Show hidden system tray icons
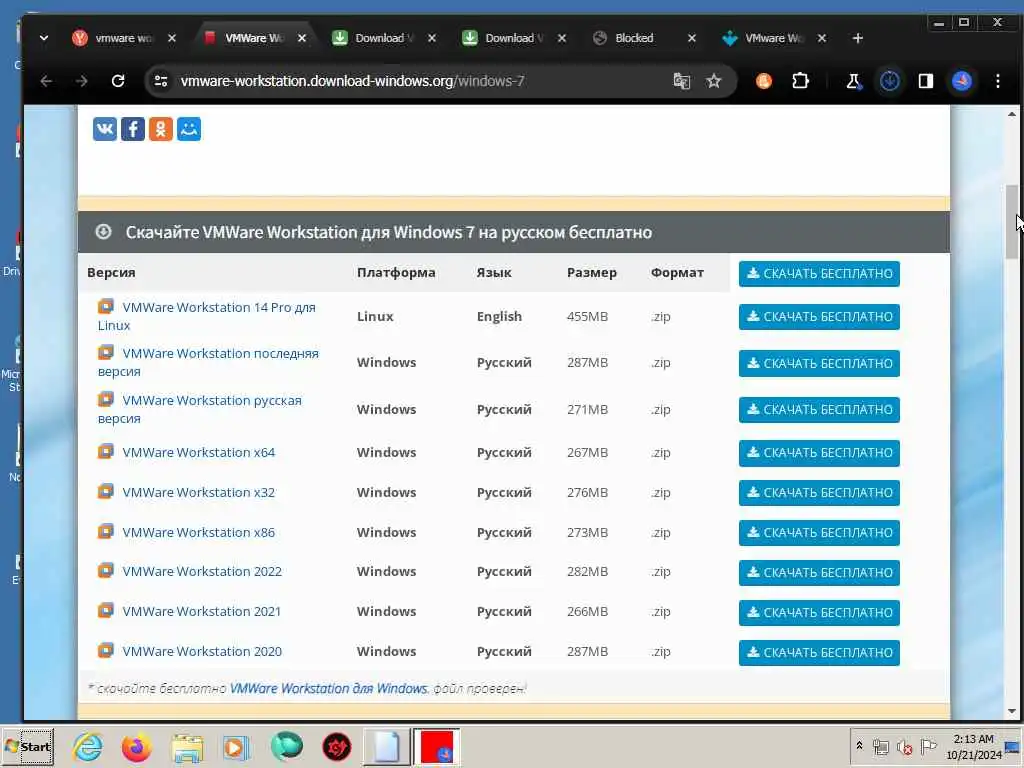This screenshot has width=1024, height=768. coord(859,746)
